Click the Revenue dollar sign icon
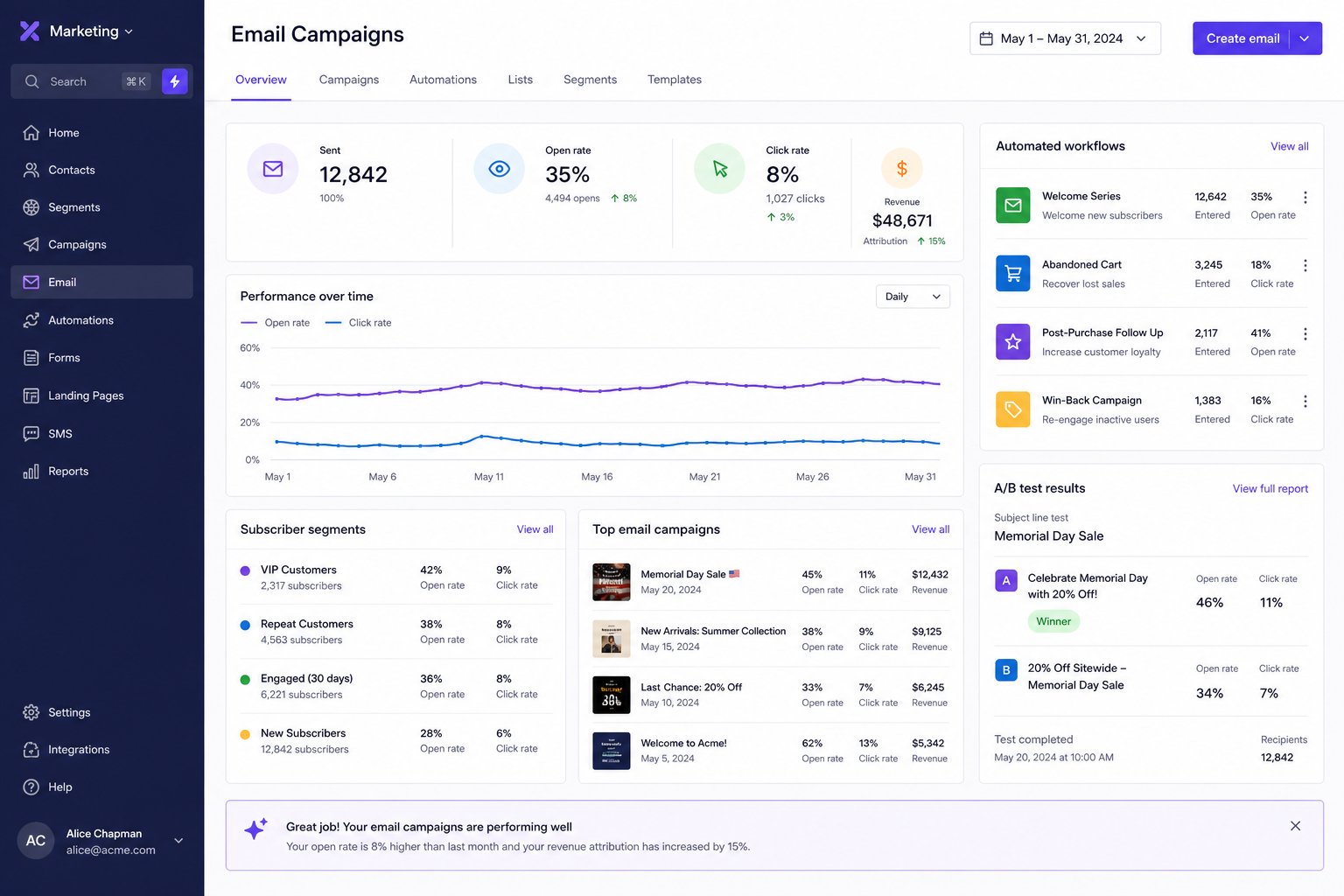This screenshot has height=896, width=1344. coord(902,168)
